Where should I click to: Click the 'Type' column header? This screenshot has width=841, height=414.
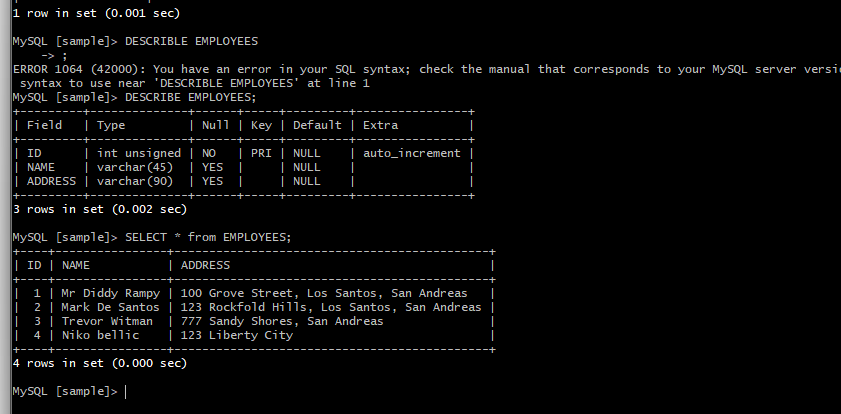point(111,125)
